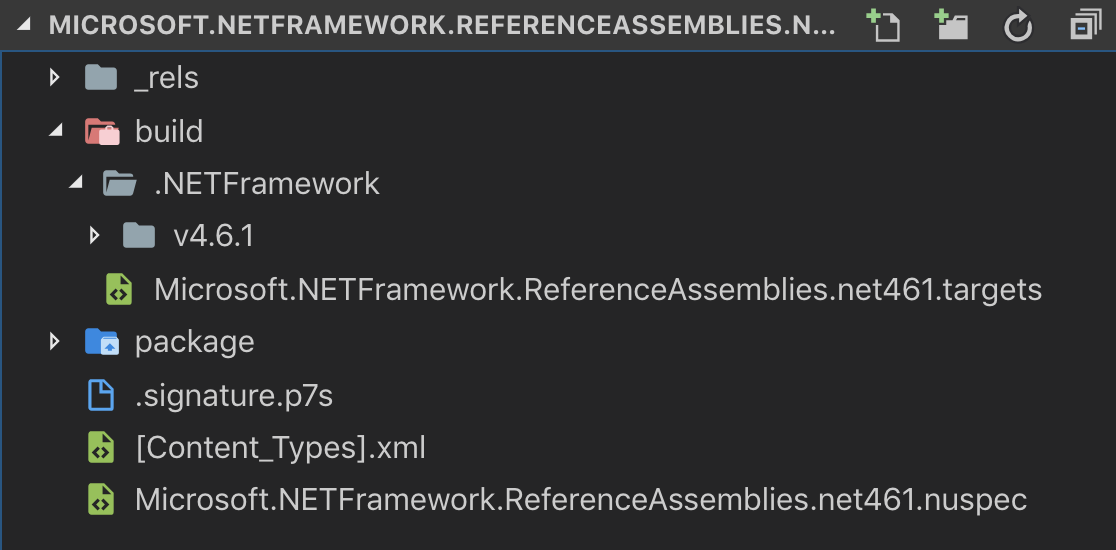
Task: Expand the package folder arrow
Action: 55,342
